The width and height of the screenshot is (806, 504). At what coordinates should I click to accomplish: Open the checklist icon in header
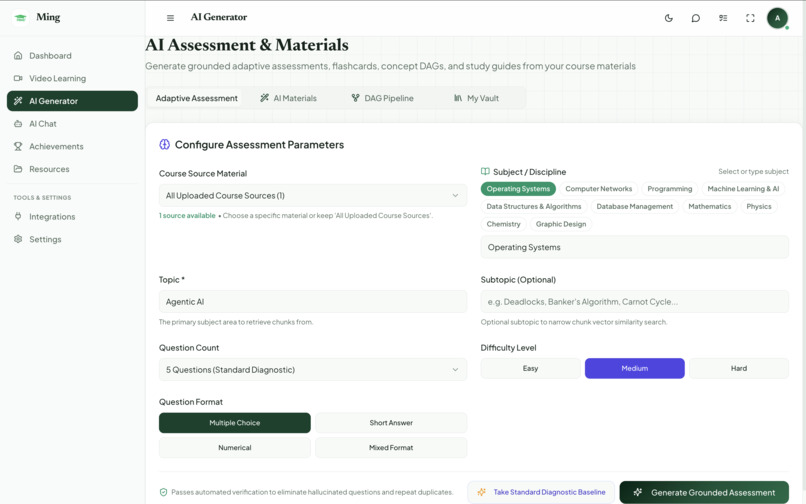tap(723, 18)
